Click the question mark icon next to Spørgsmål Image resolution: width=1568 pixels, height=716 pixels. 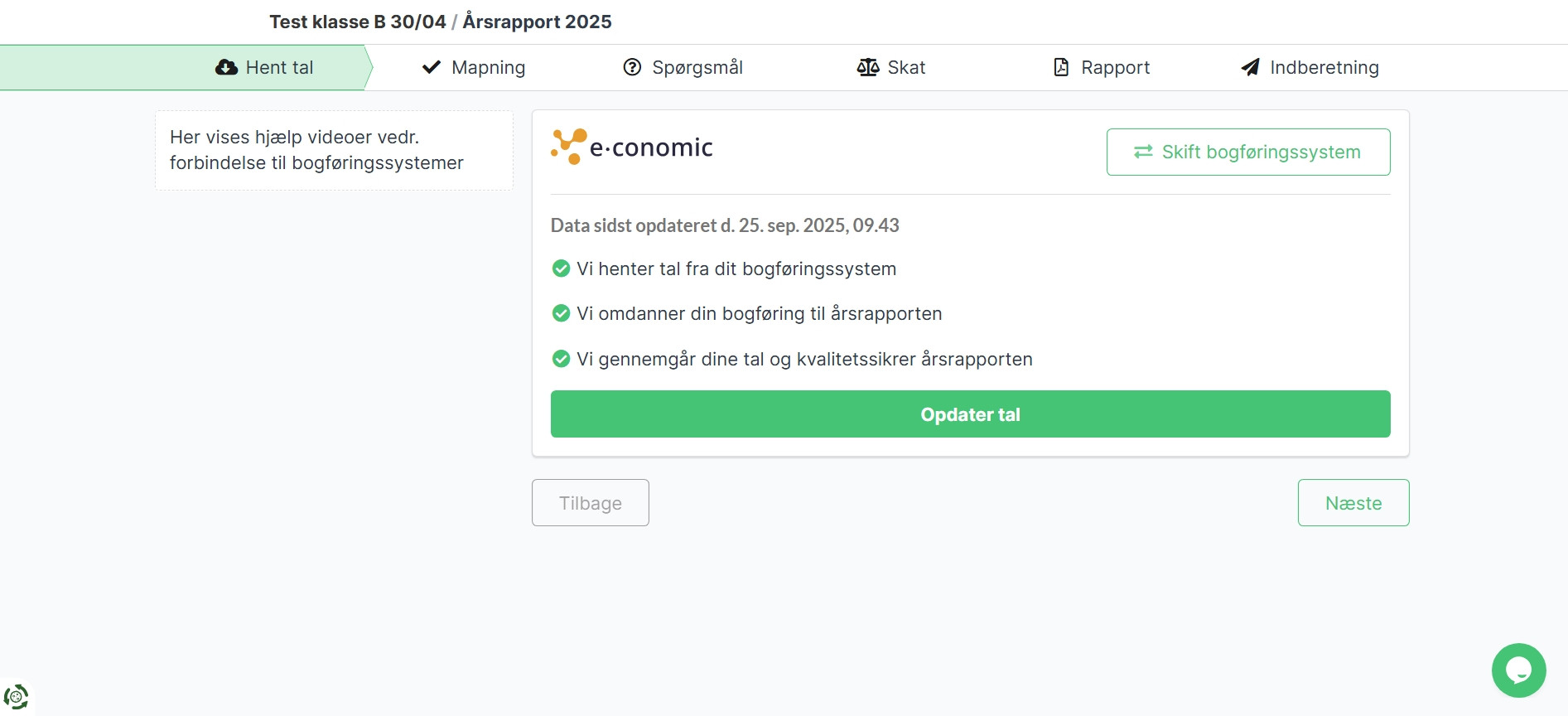(x=631, y=67)
